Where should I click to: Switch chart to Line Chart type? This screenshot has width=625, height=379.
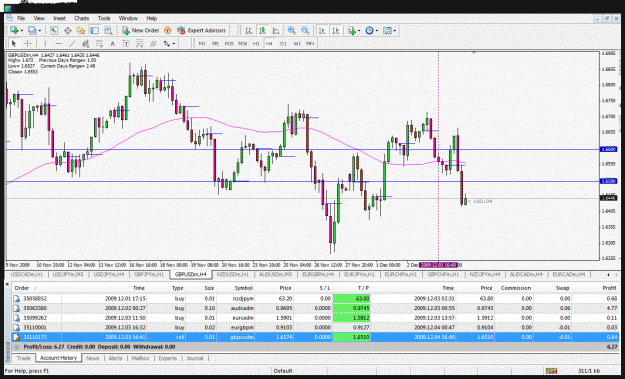(276, 30)
